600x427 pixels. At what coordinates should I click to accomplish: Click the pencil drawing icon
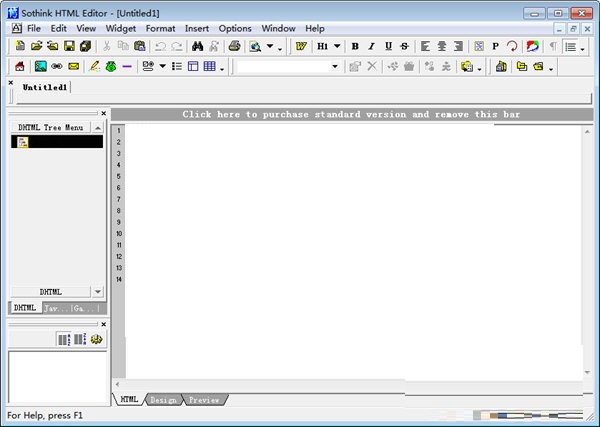tap(94, 67)
